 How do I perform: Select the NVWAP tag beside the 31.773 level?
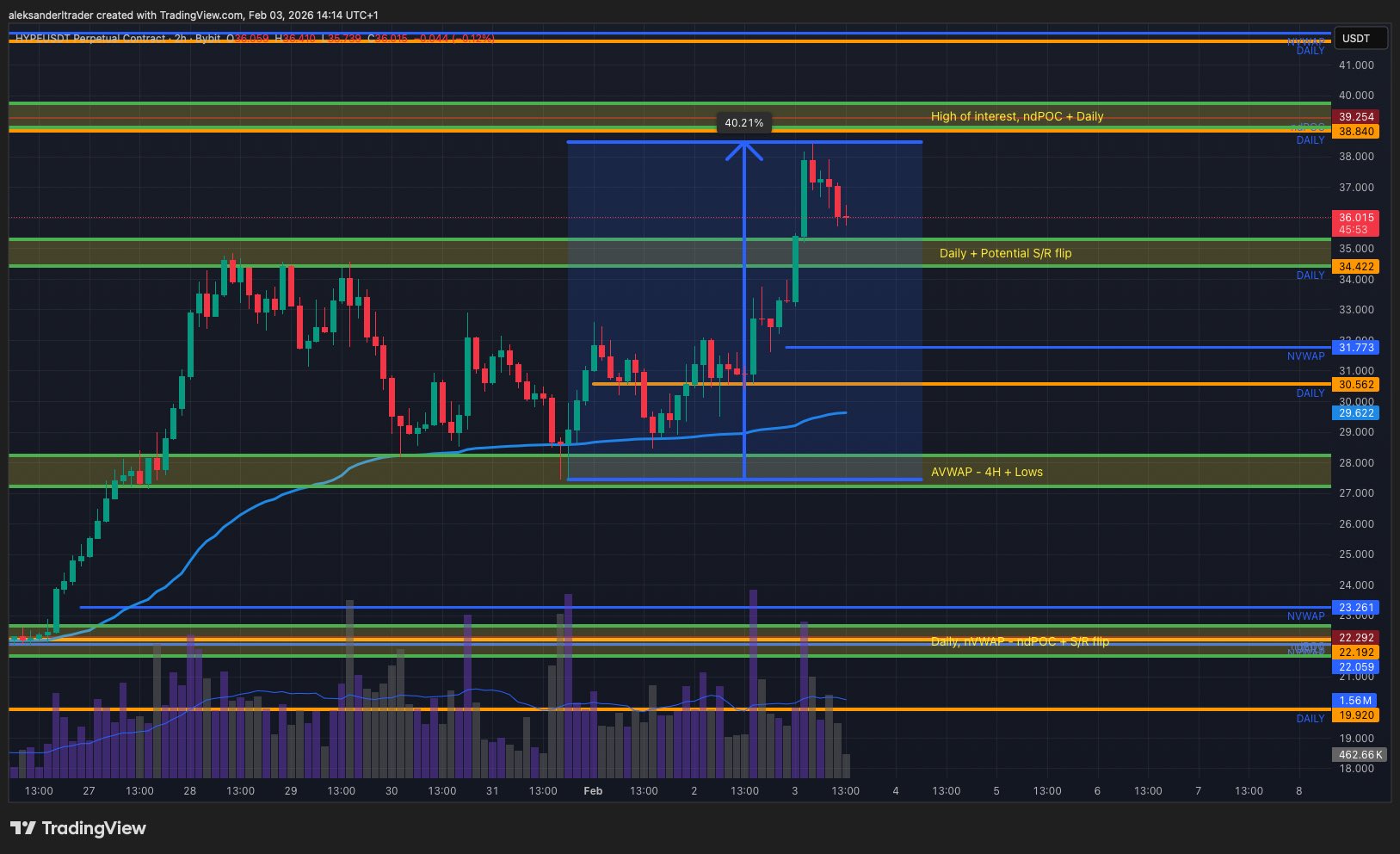pos(1306,356)
